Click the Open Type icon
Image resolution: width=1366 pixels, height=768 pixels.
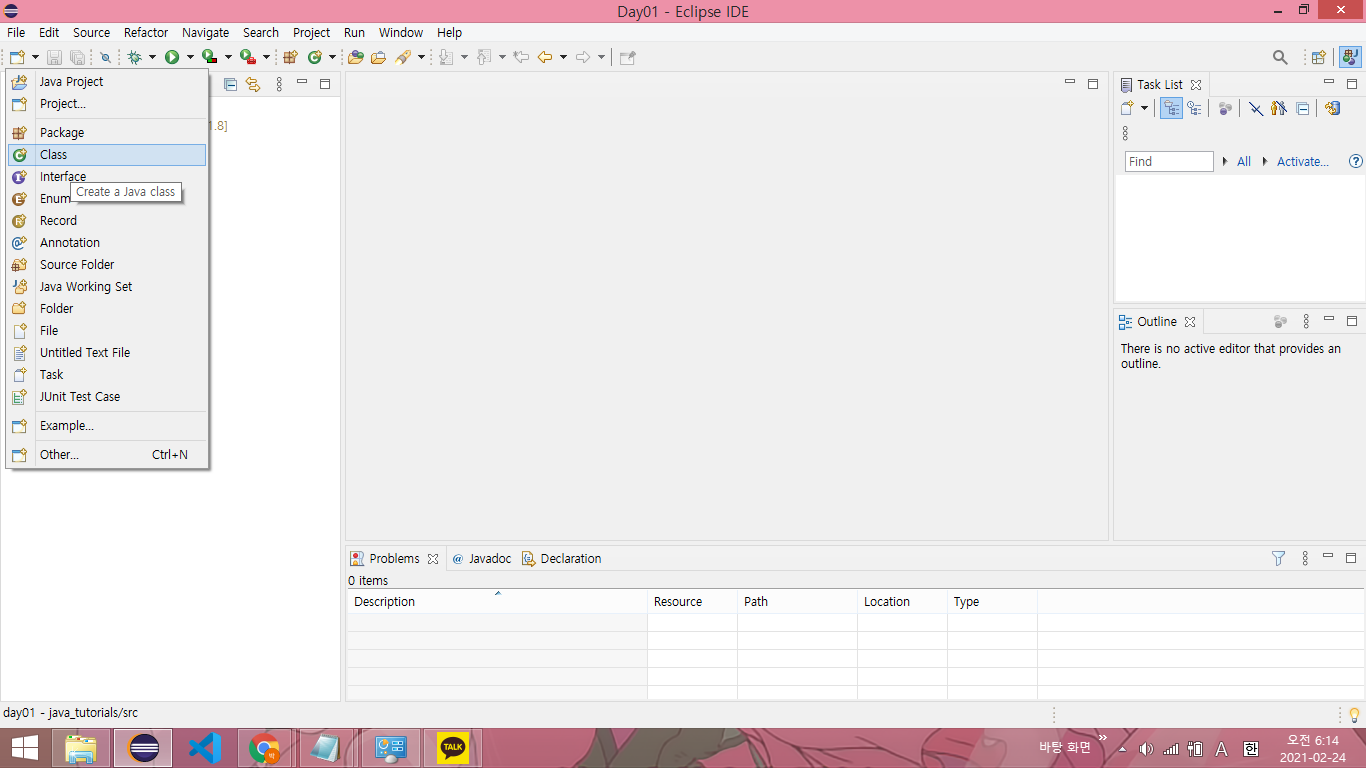pyautogui.click(x=355, y=57)
